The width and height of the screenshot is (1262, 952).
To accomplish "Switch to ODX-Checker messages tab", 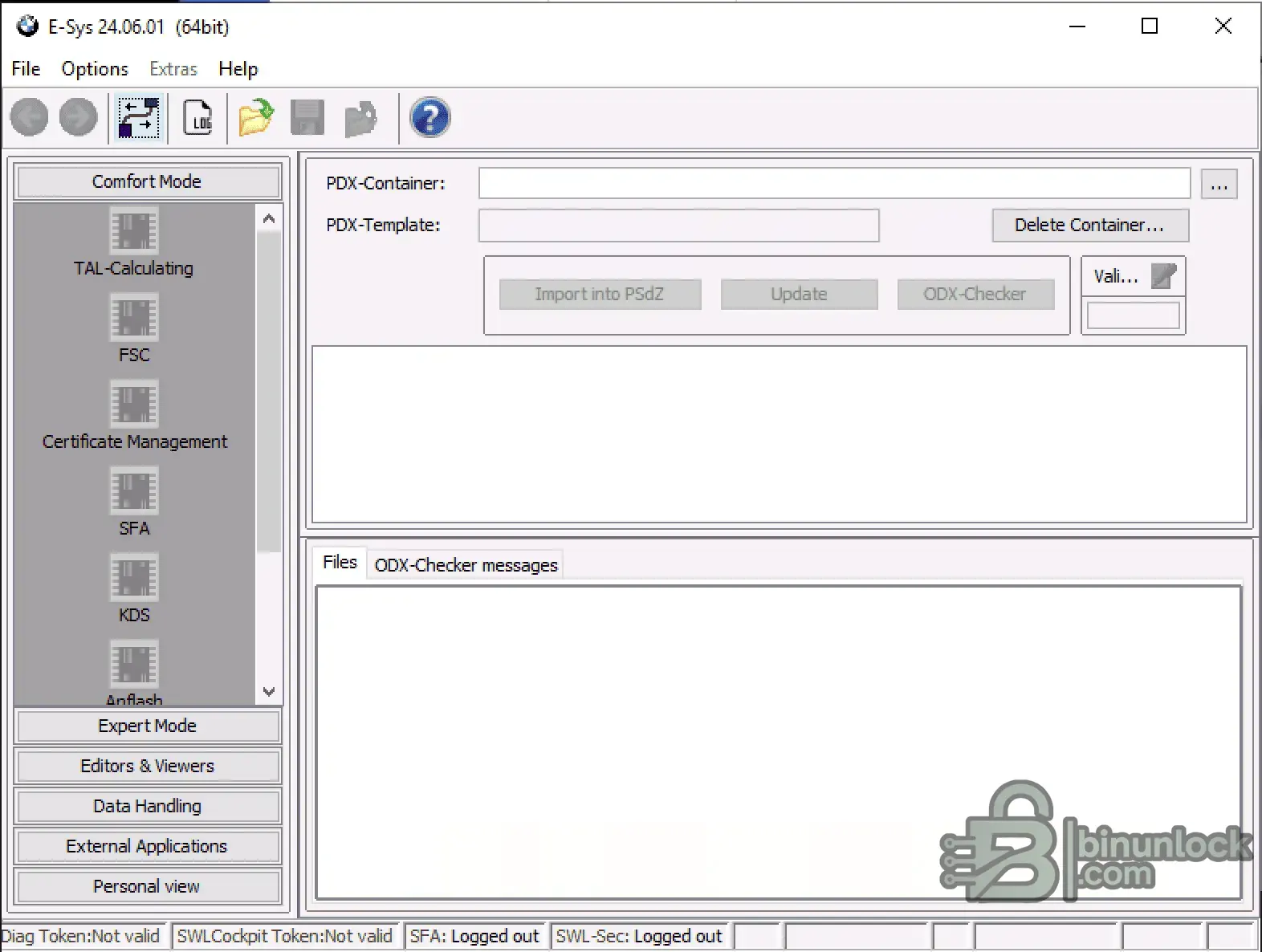I will click(466, 565).
